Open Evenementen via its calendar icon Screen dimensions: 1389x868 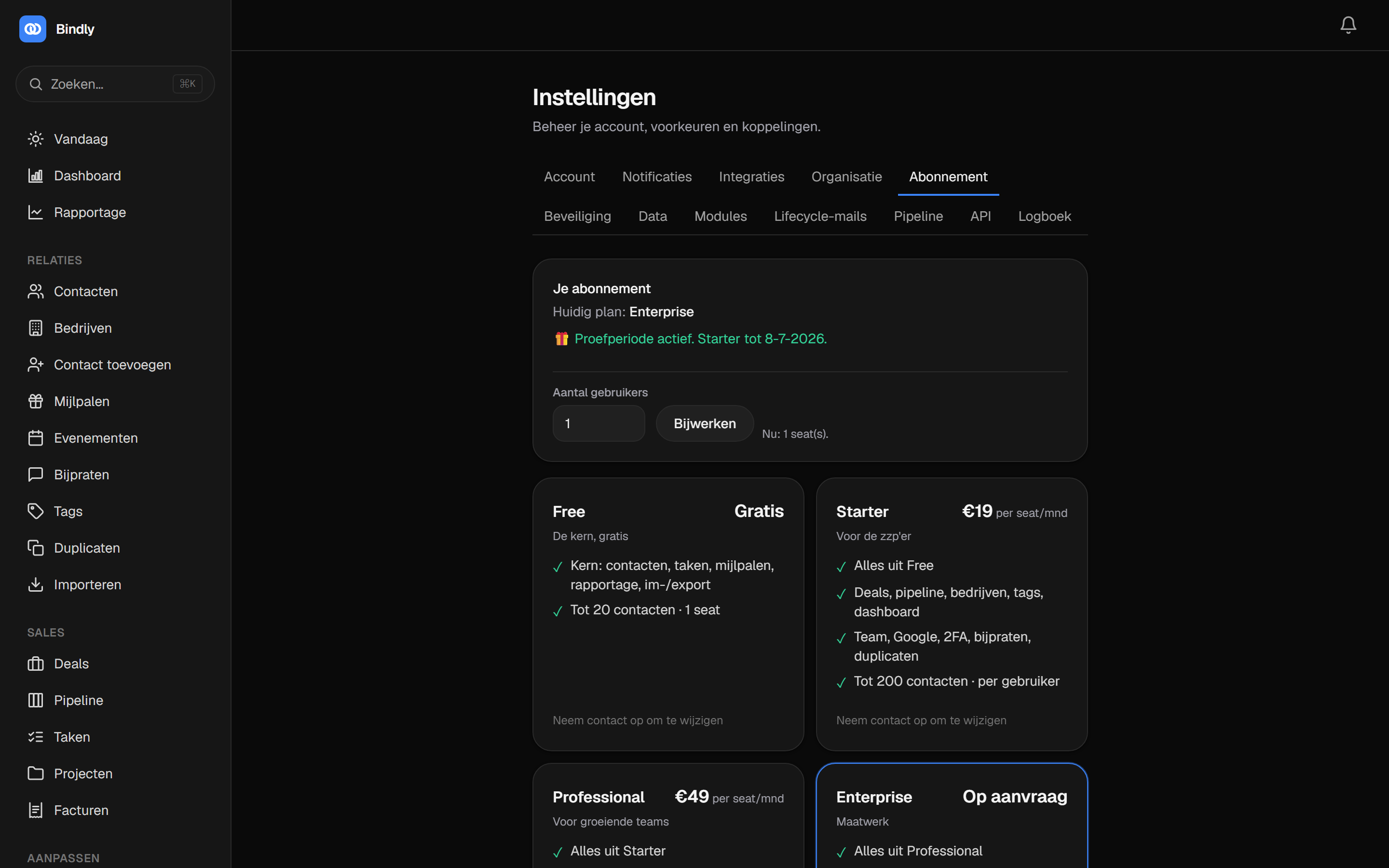36,438
